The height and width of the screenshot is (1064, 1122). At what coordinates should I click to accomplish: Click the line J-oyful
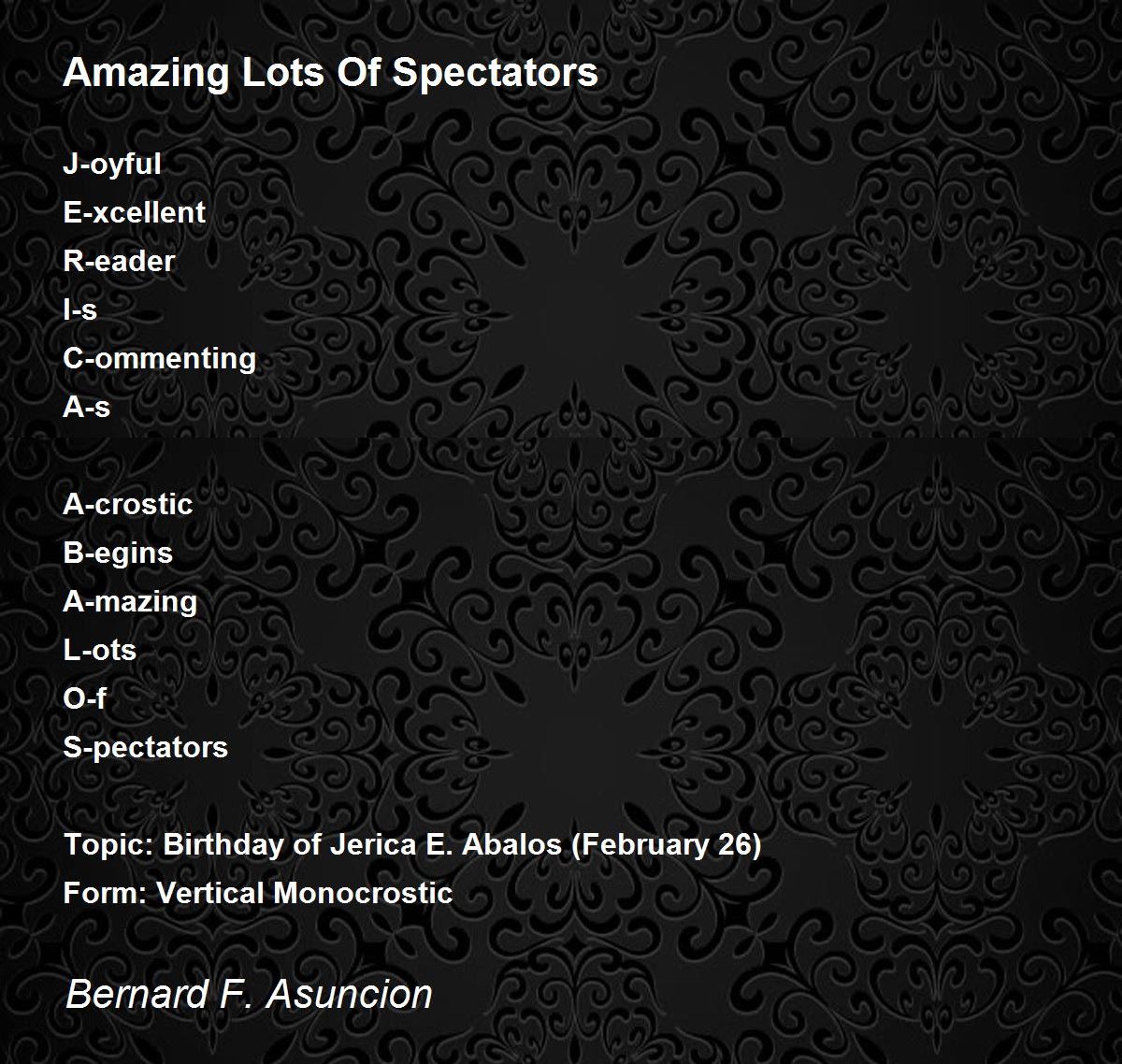(112, 165)
